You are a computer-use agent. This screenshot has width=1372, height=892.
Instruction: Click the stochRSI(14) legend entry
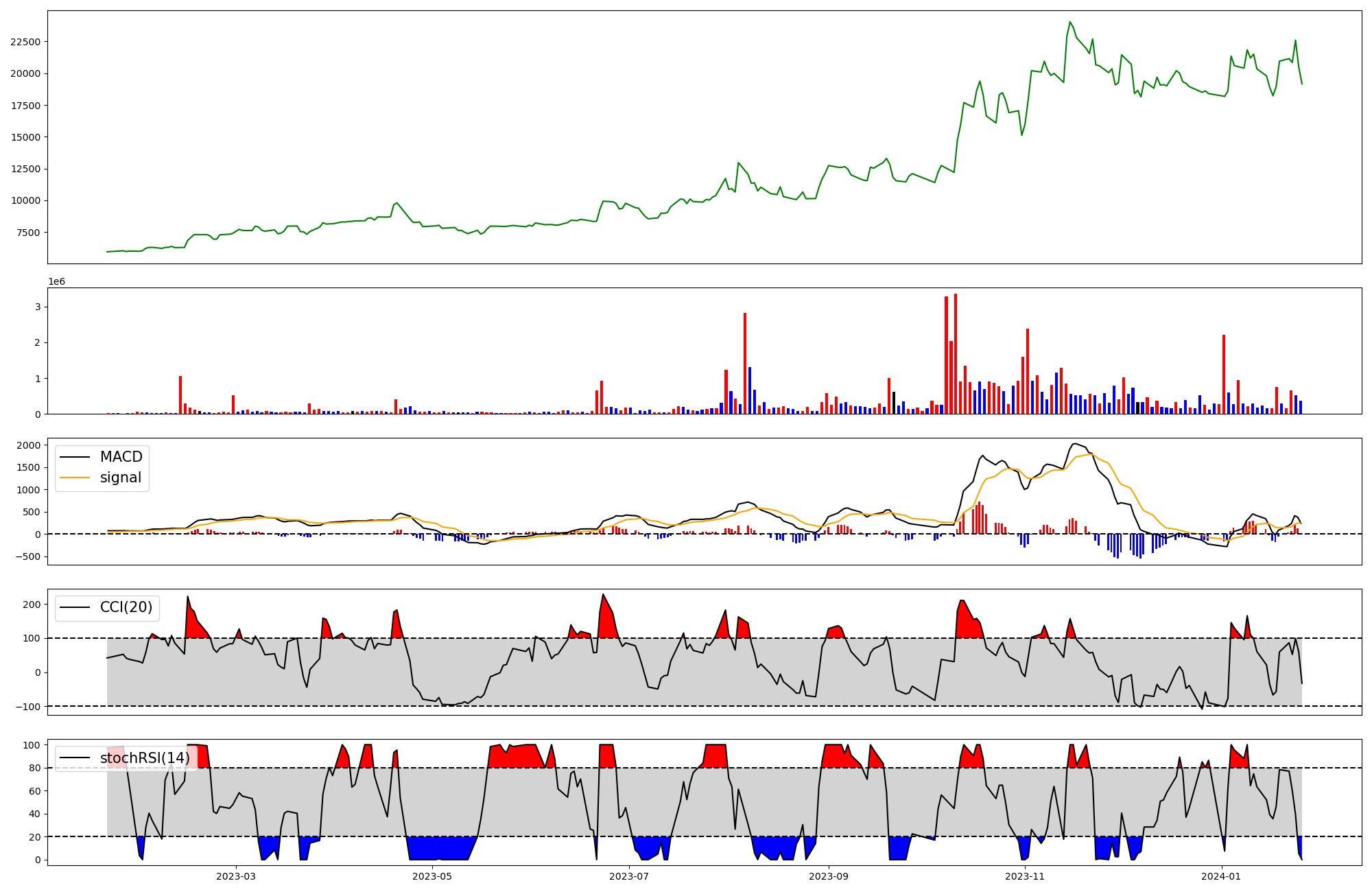tap(145, 758)
